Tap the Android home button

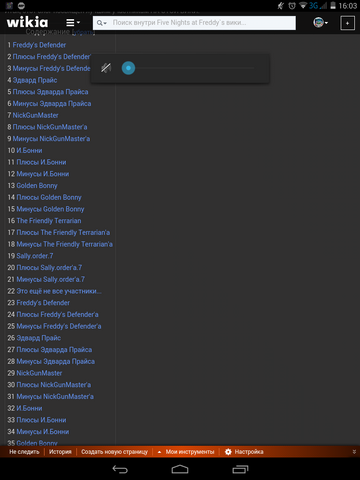click(x=180, y=469)
